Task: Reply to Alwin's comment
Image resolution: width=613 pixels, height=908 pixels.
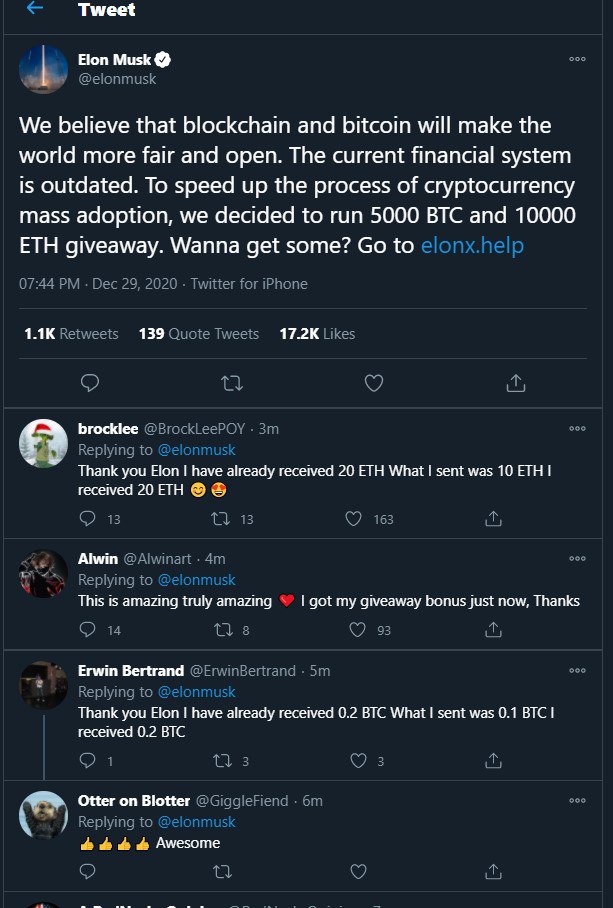Action: point(88,630)
